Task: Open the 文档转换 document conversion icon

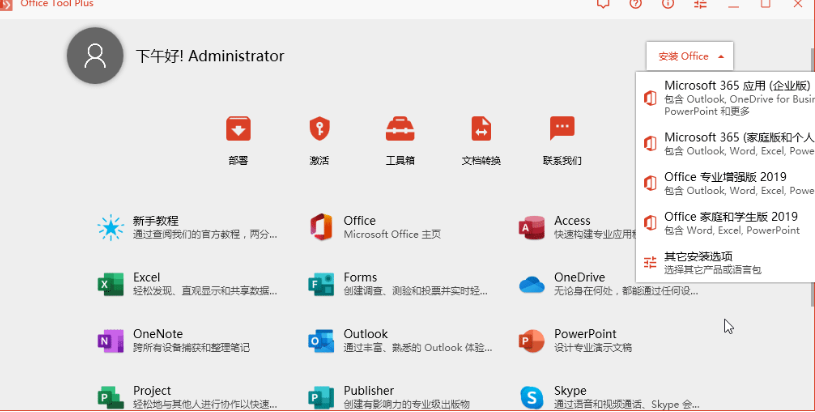Action: pyautogui.click(x=481, y=129)
